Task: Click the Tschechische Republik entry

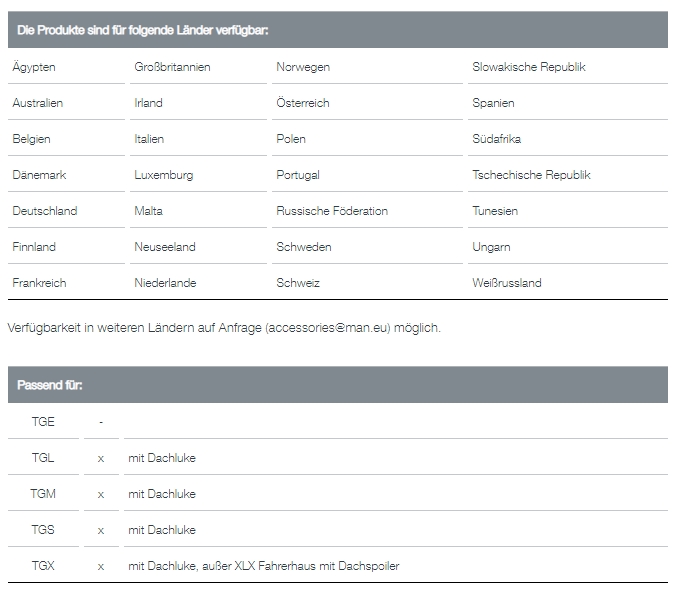Action: pos(531,175)
